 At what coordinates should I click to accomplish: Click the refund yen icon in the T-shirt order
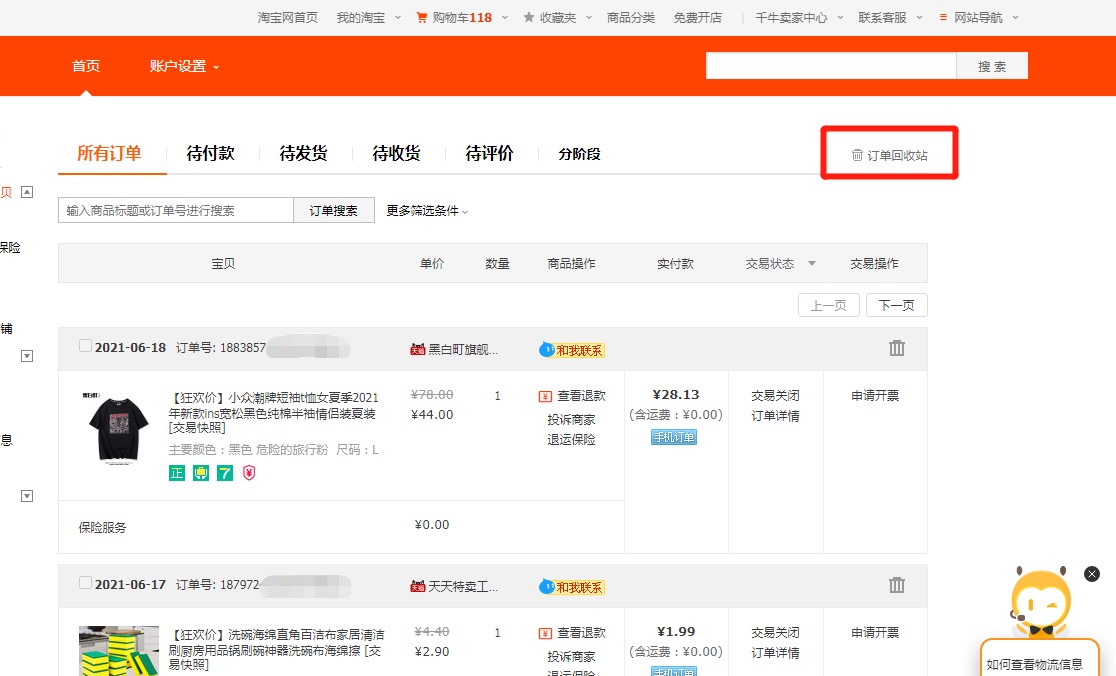point(545,396)
